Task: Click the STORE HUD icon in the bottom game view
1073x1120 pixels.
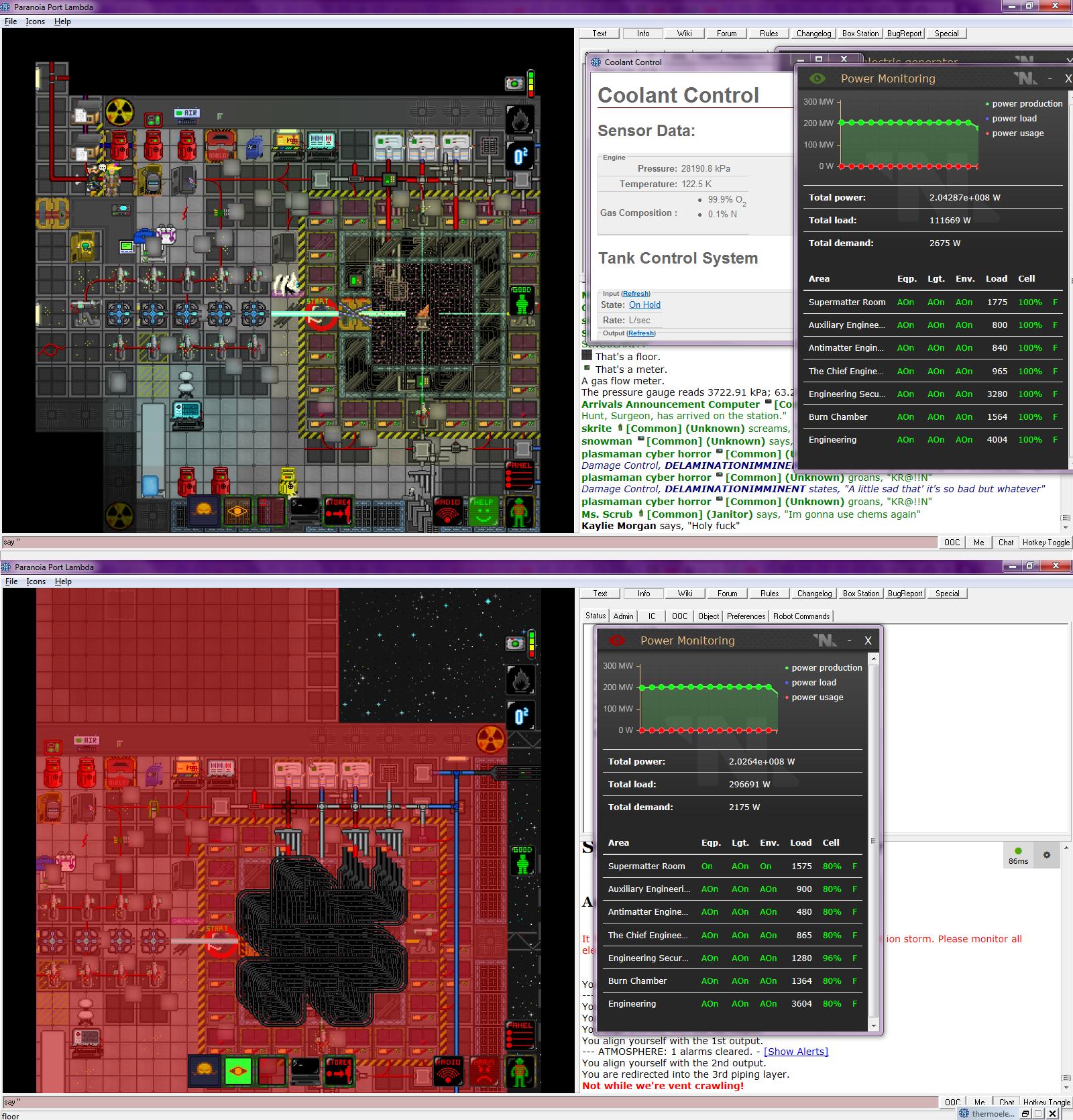Action: tap(339, 1071)
